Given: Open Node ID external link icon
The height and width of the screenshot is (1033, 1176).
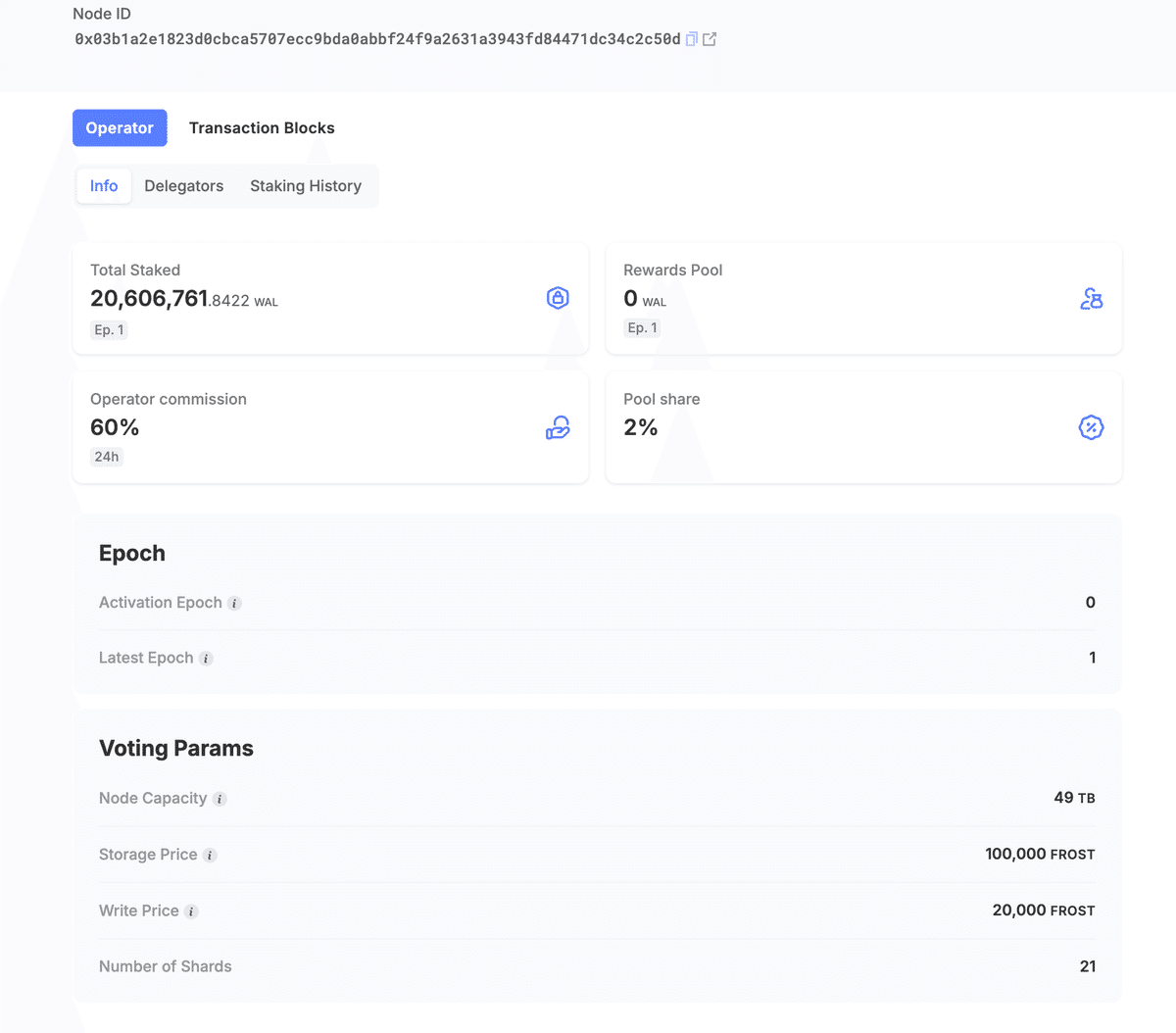Looking at the screenshot, I should click(x=710, y=39).
